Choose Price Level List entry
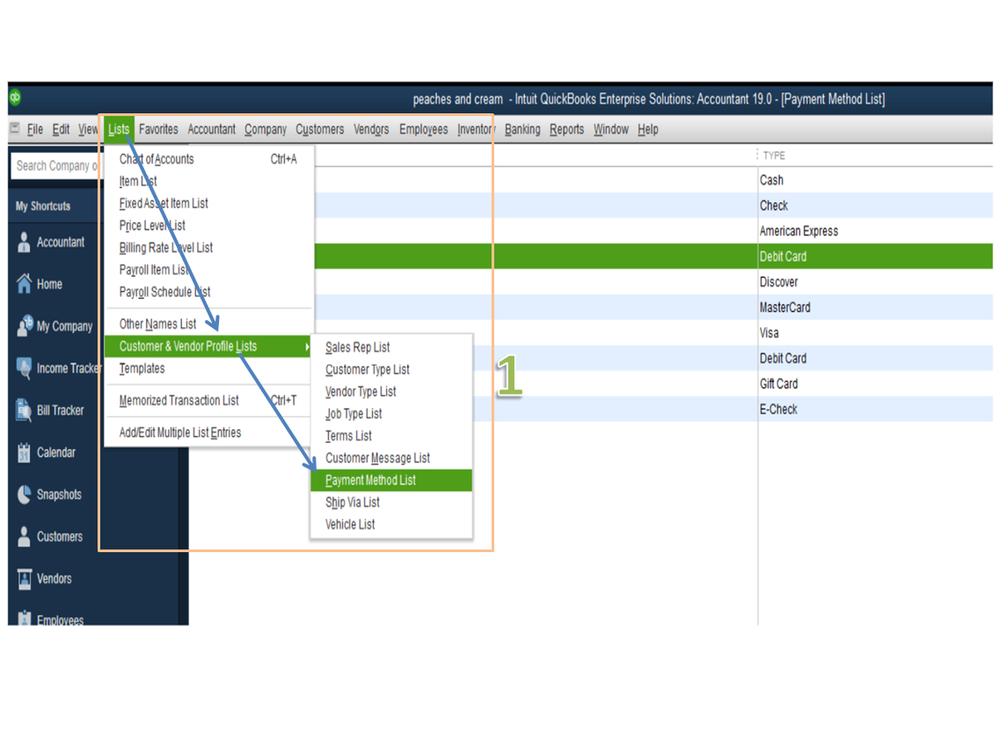 (208, 226)
